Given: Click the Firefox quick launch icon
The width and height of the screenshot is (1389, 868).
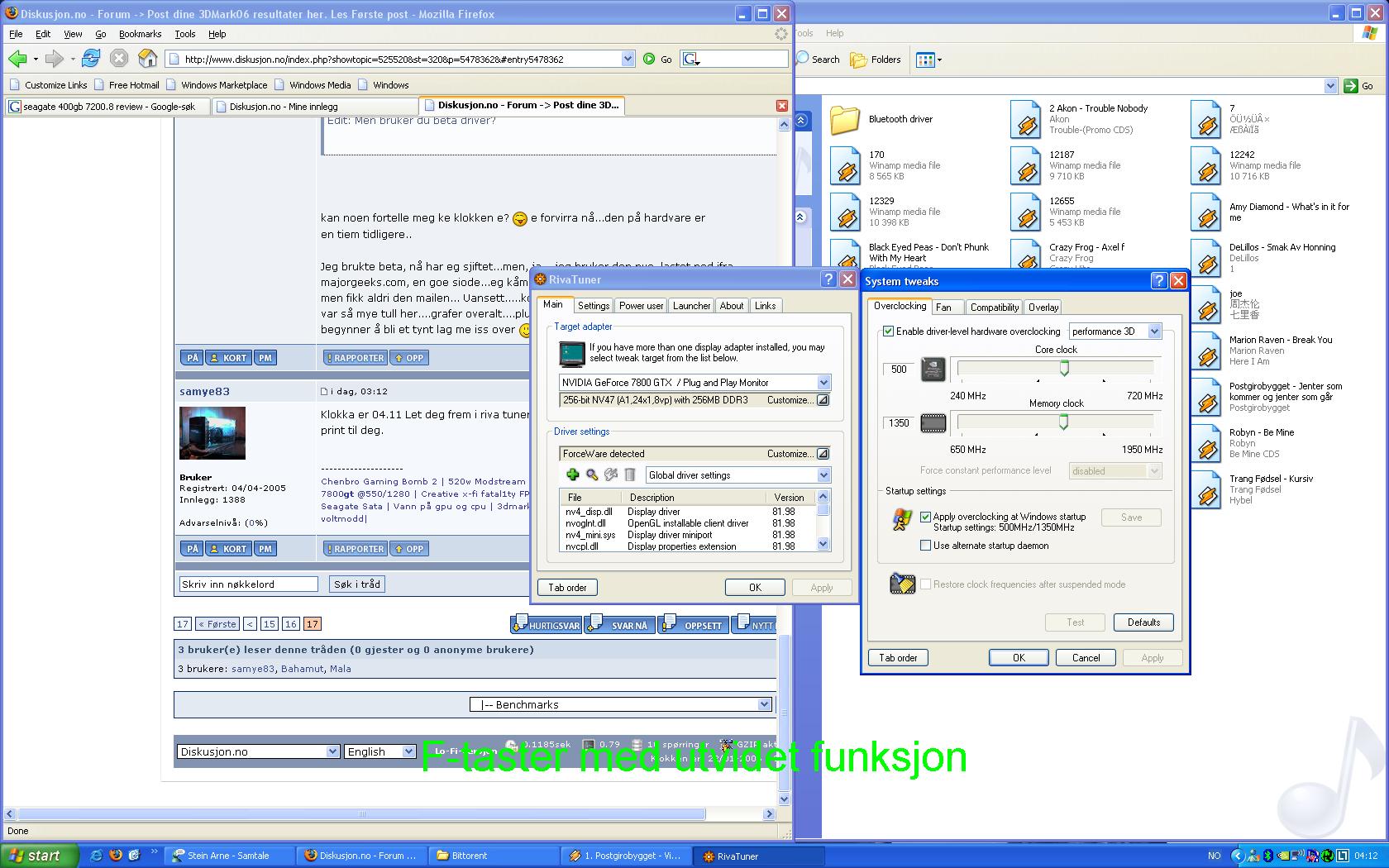Looking at the screenshot, I should pos(116,856).
